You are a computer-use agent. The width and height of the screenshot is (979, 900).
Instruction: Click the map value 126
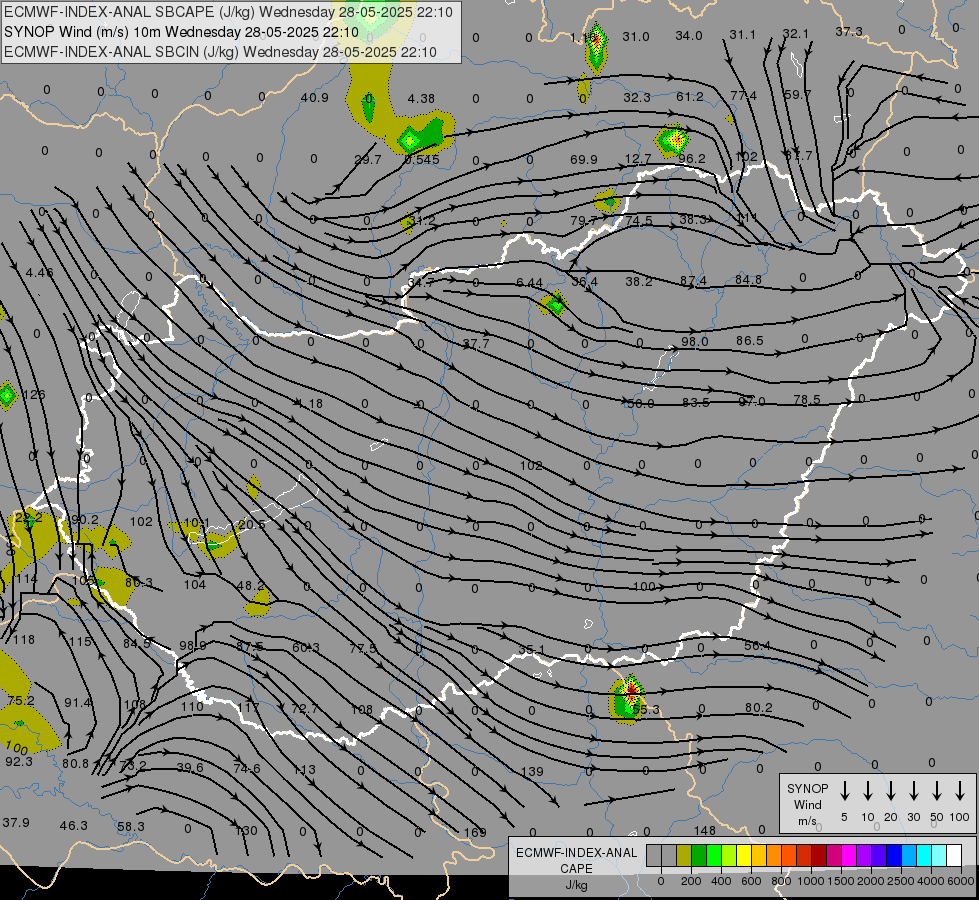tap(34, 395)
